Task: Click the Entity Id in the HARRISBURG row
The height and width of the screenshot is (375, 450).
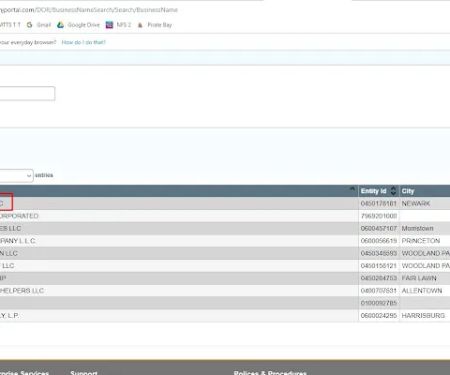Action: pos(379,315)
